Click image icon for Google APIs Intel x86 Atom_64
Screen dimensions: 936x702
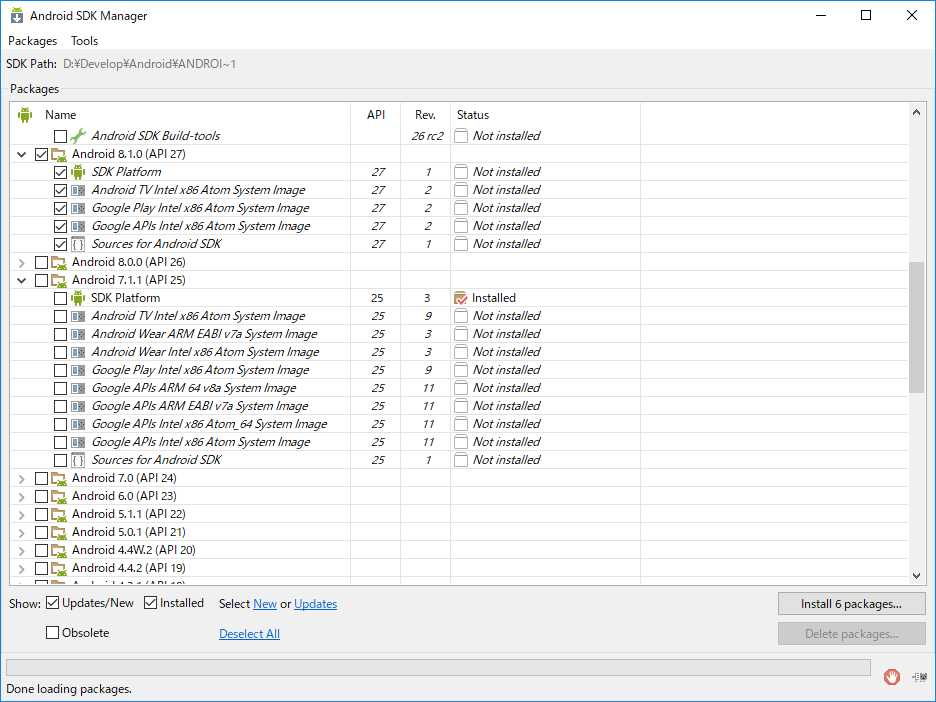click(x=78, y=424)
